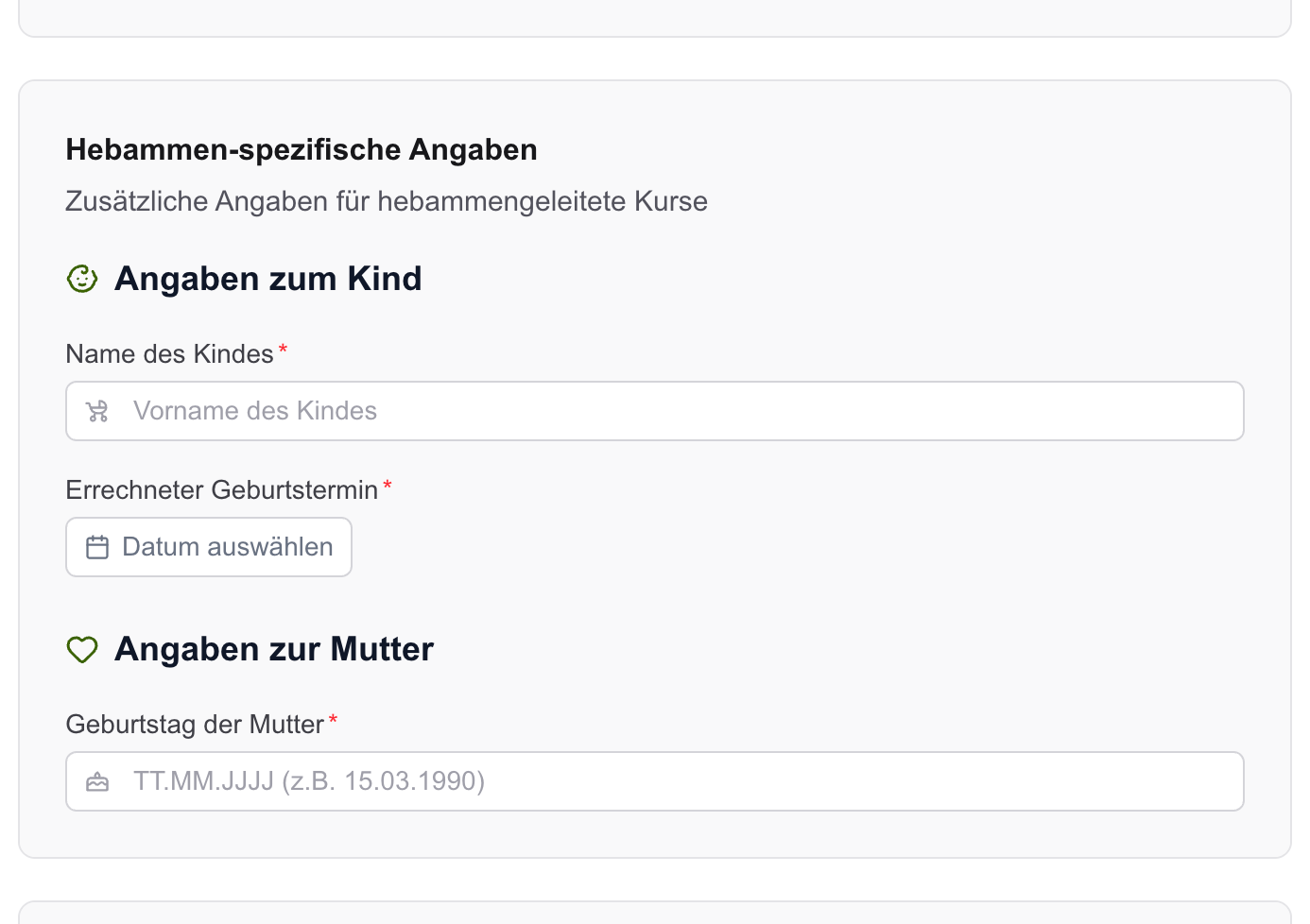1310x924 pixels.
Task: Select the Angaben zum Kind section title
Action: tap(268, 278)
